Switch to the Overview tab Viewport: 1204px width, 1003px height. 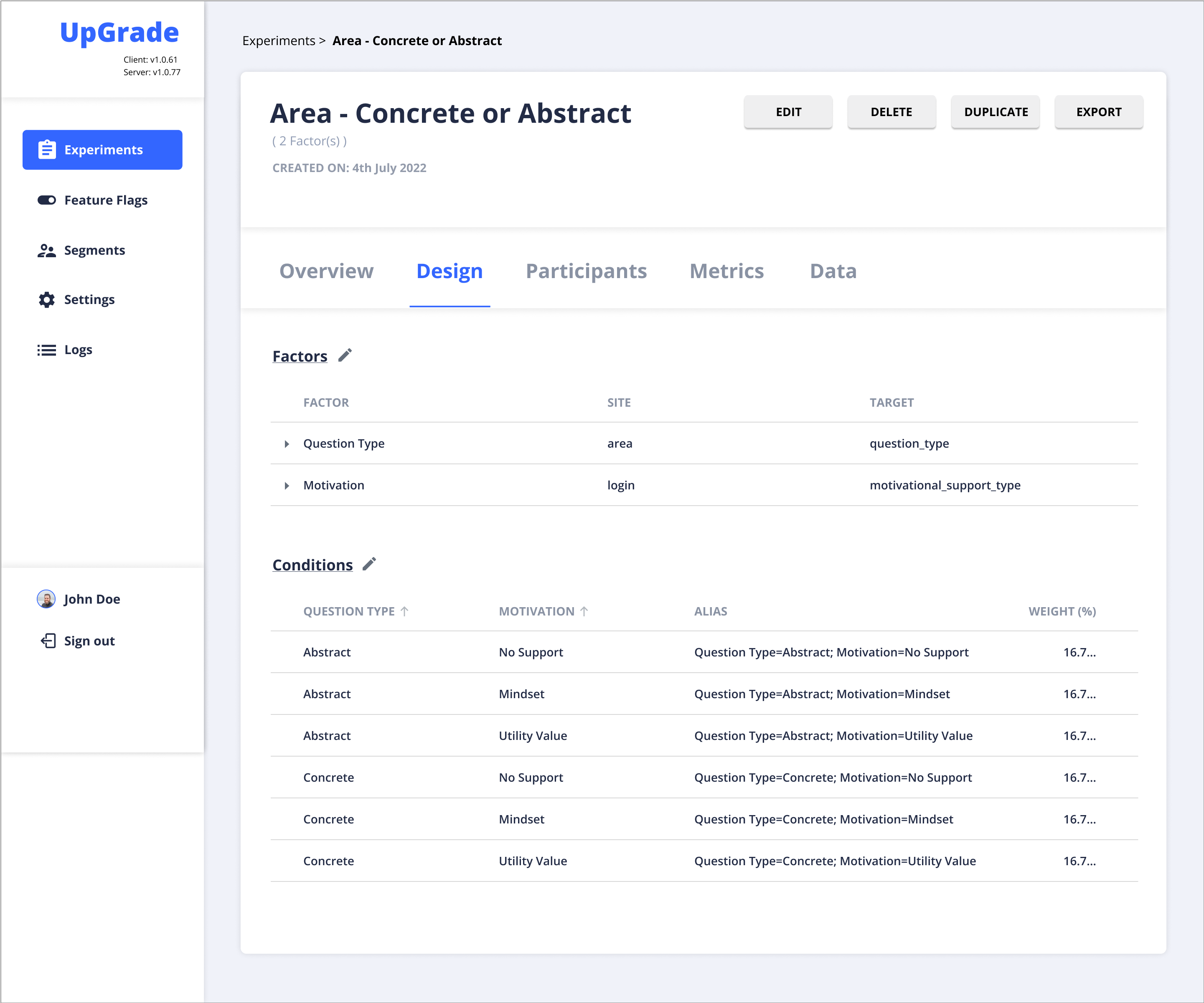(x=326, y=271)
